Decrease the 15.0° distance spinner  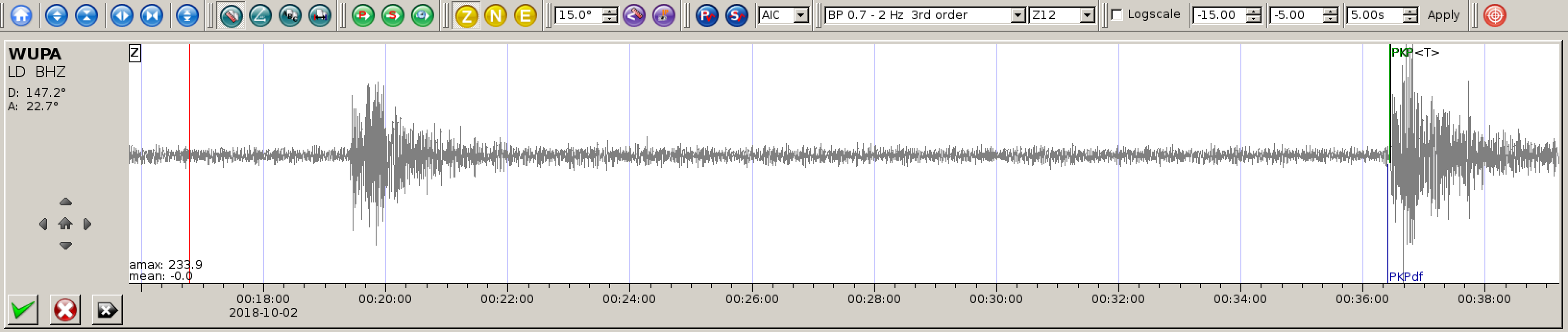point(610,20)
